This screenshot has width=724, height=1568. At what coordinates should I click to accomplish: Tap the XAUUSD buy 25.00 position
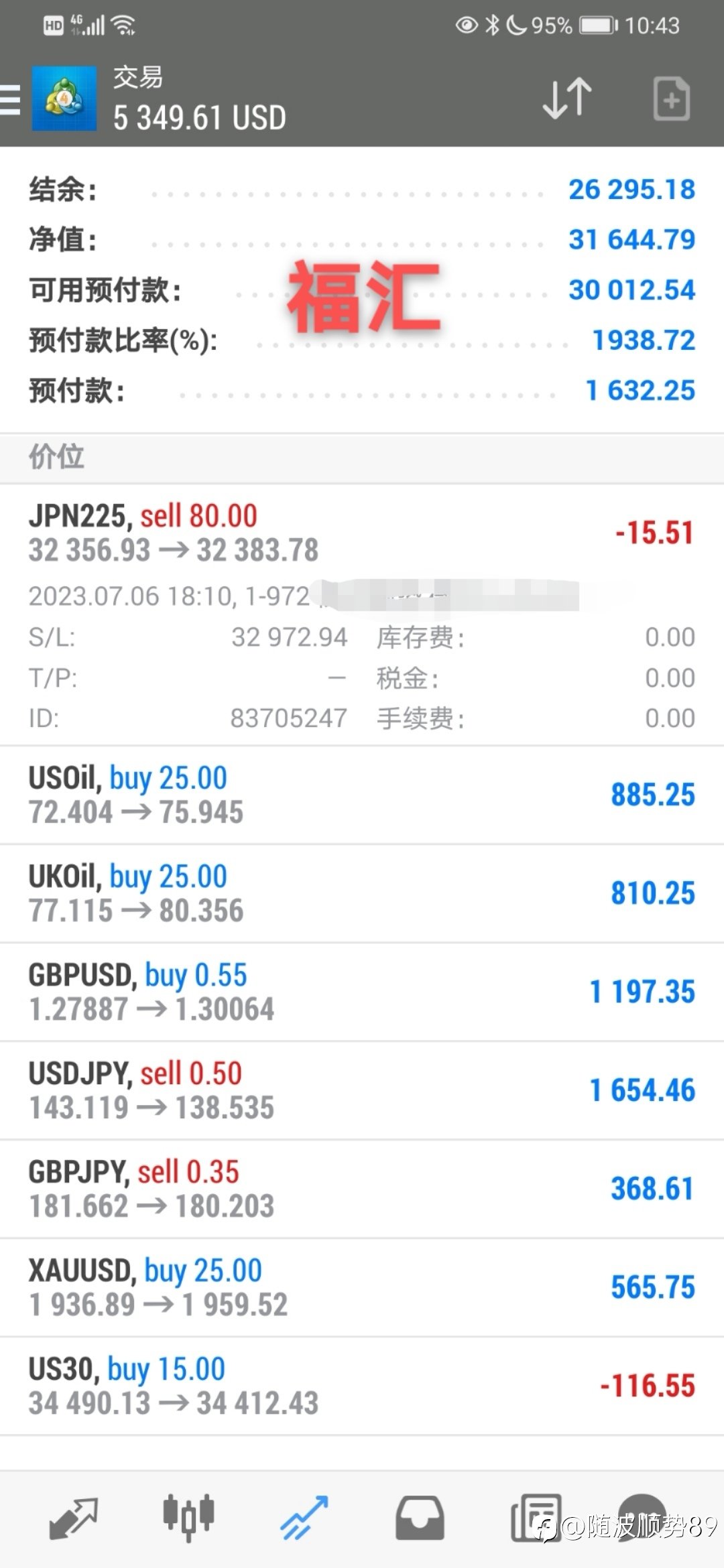tap(362, 1287)
